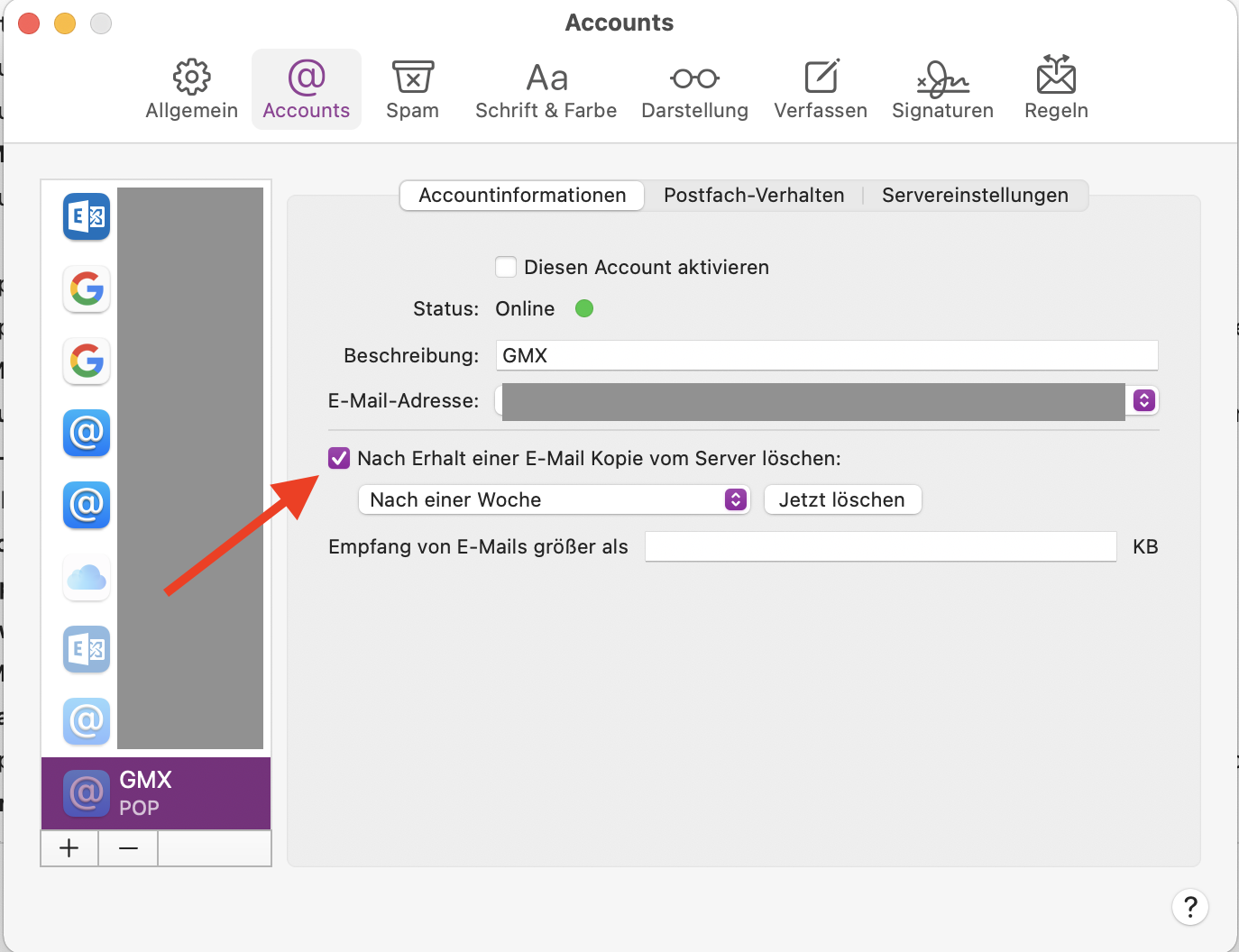The height and width of the screenshot is (952, 1239).
Task: Open the Postfach-Verhalten tab
Action: (754, 196)
